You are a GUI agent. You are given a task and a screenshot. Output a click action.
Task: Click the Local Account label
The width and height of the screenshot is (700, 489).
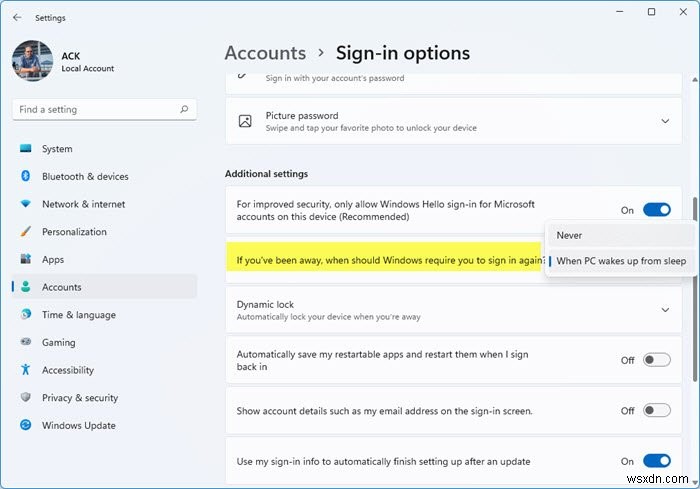(x=88, y=68)
